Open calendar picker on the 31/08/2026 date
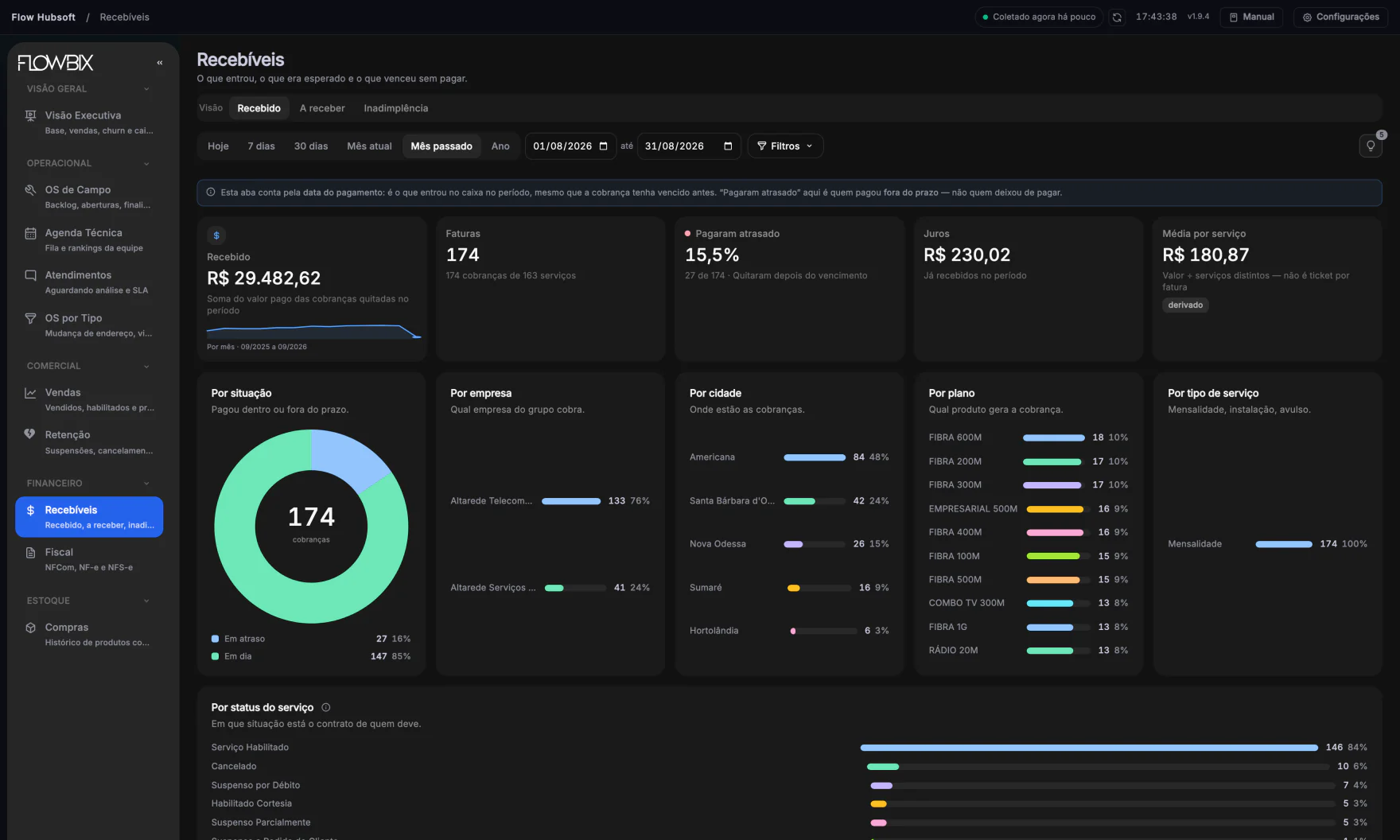Screen dimensions: 1400x840 tap(728, 146)
